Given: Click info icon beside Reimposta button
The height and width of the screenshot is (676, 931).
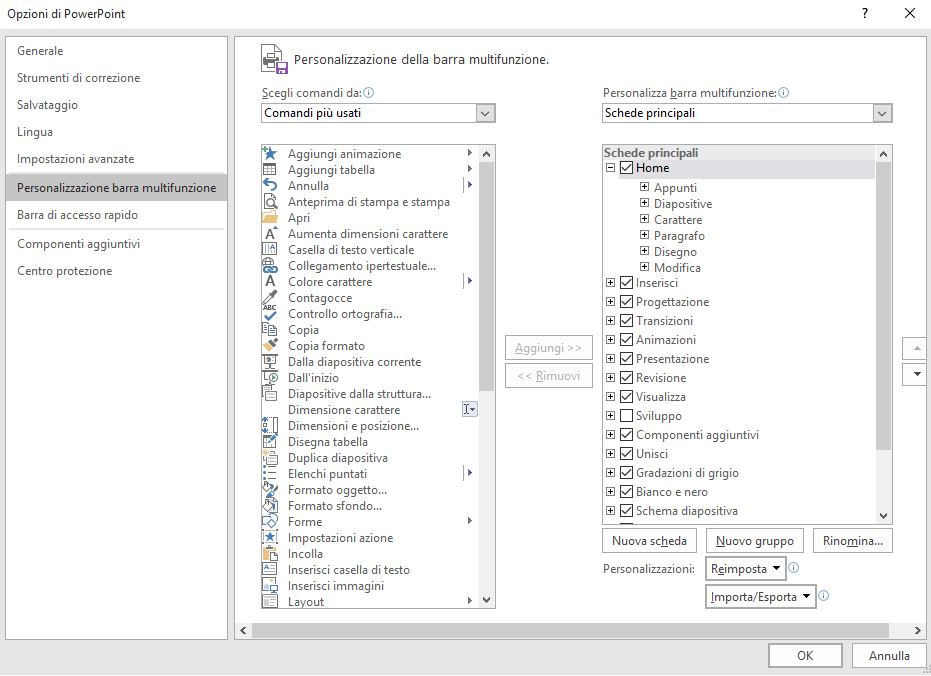Looking at the screenshot, I should pos(793,568).
